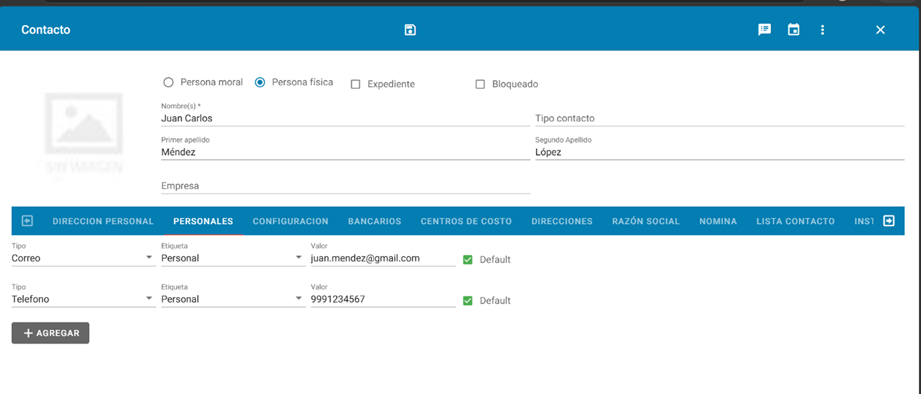Open the Tipo contacto field

click(x=720, y=118)
